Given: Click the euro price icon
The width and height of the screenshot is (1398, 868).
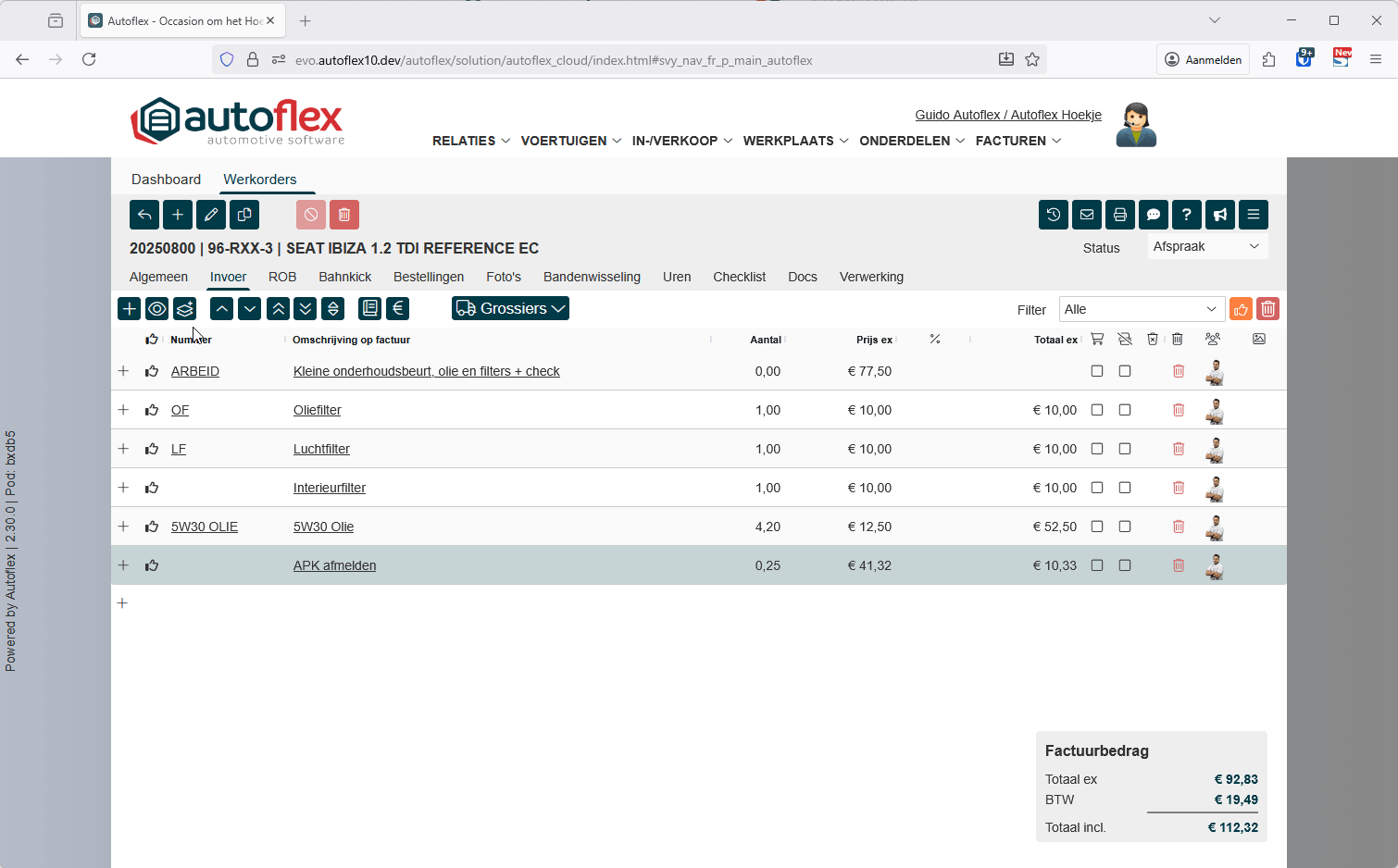Looking at the screenshot, I should click(x=398, y=309).
